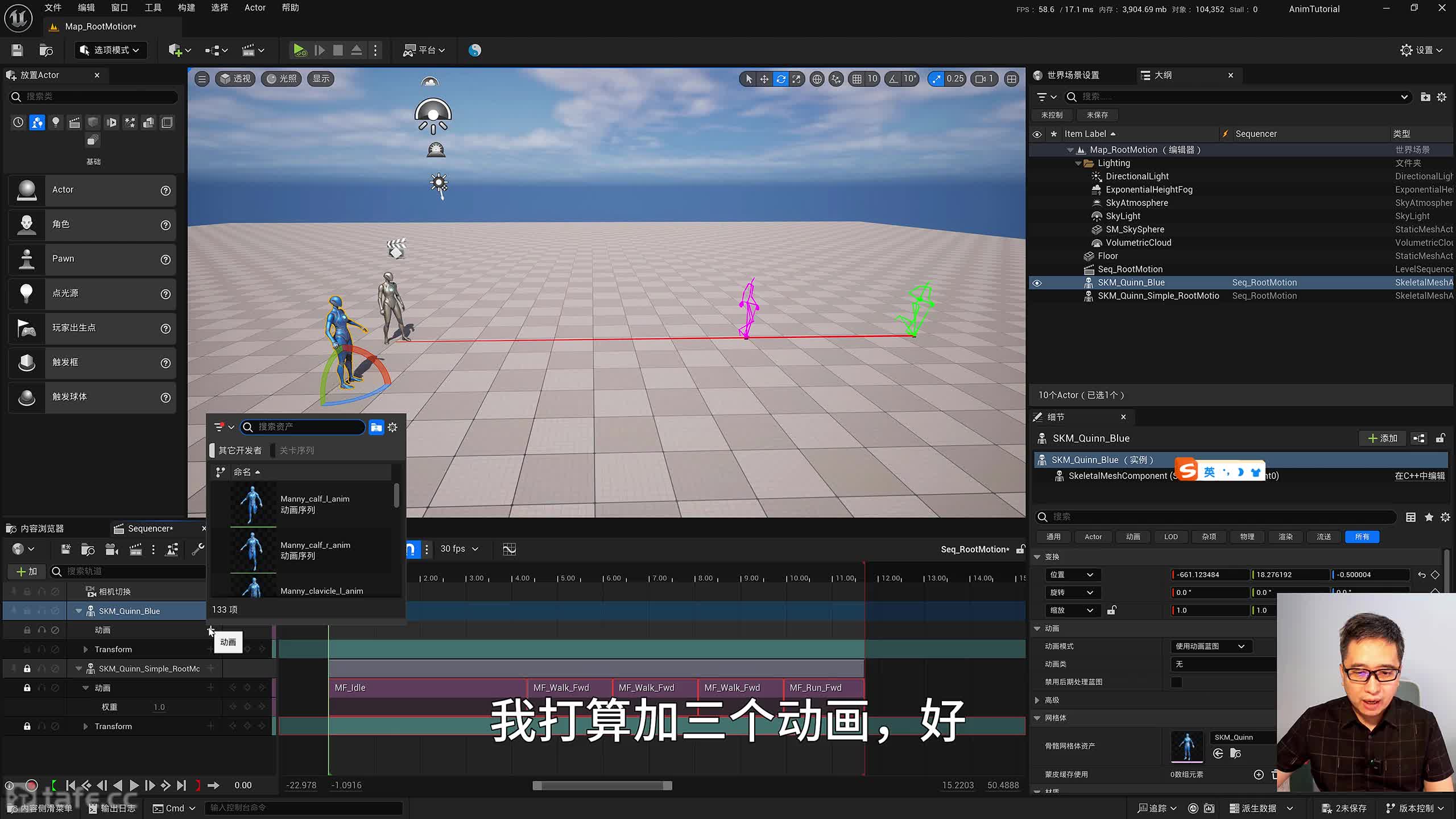The image size is (1456, 819).
Task: Collapse the Lighting folder in outliner
Action: pyautogui.click(x=1078, y=163)
